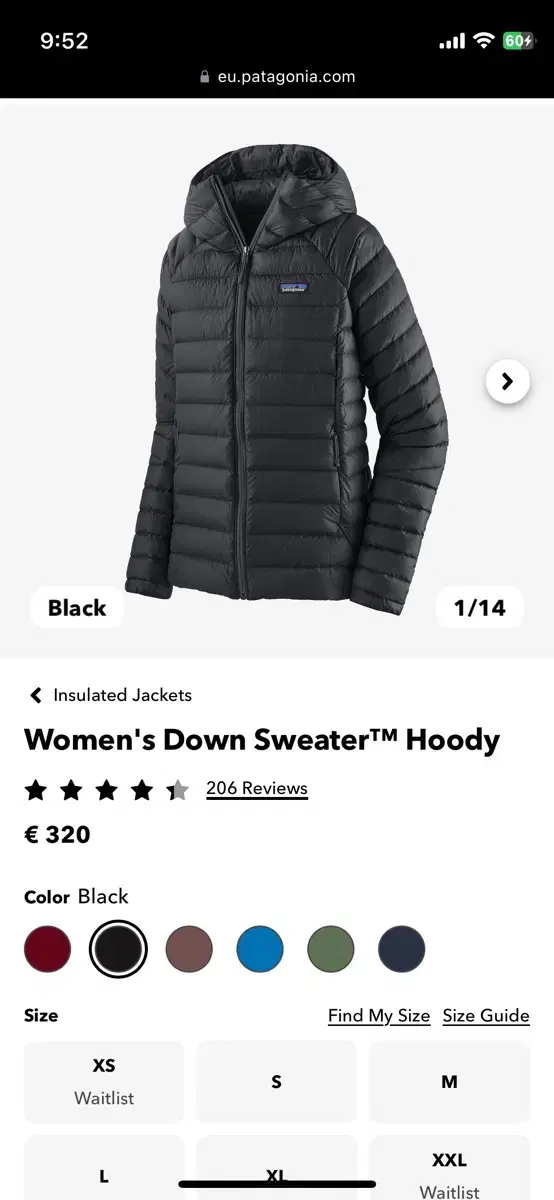
Task: Tap the Wi-Fi status icon
Action: click(x=484, y=41)
